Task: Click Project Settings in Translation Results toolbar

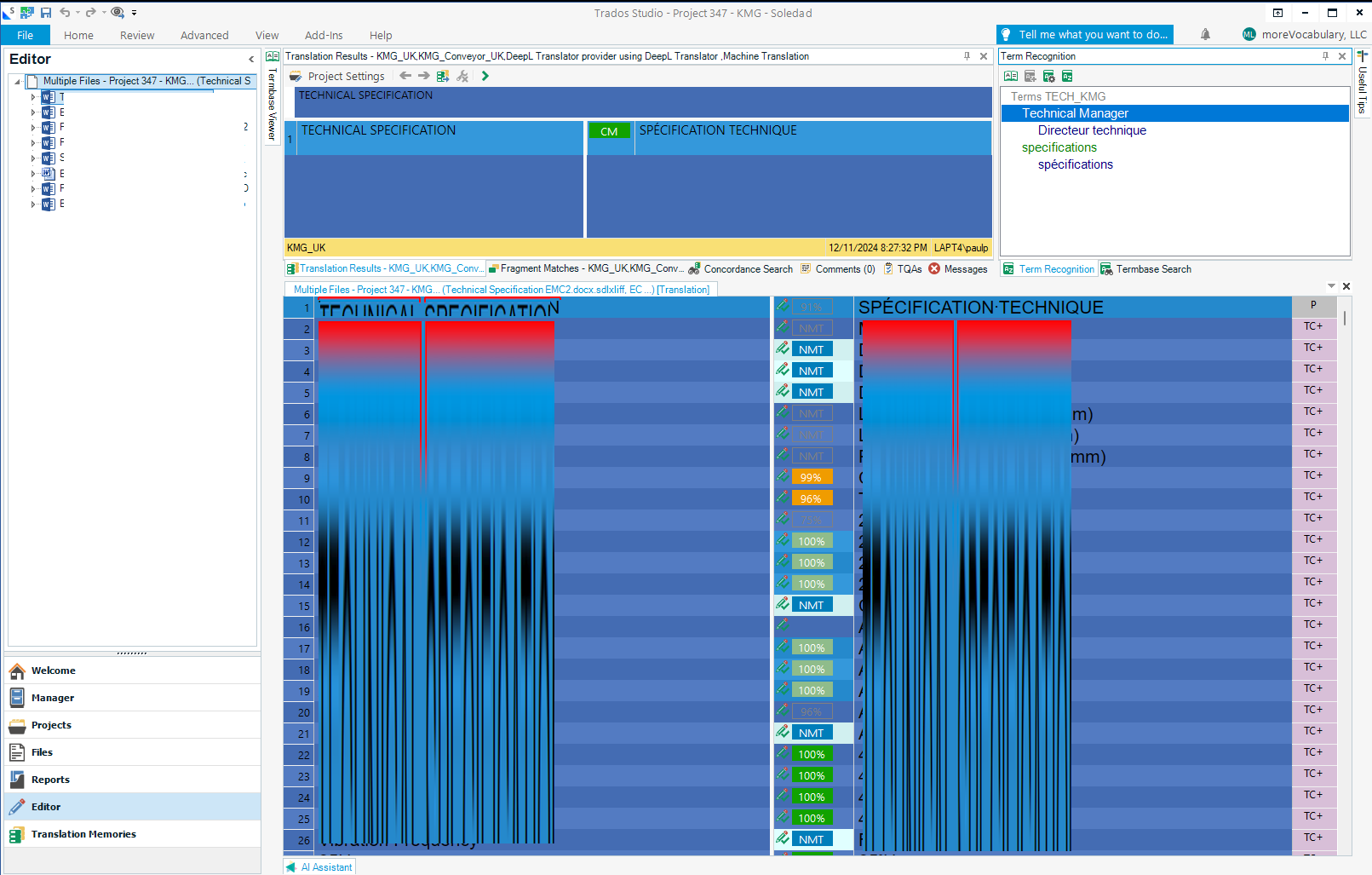Action: (x=337, y=76)
